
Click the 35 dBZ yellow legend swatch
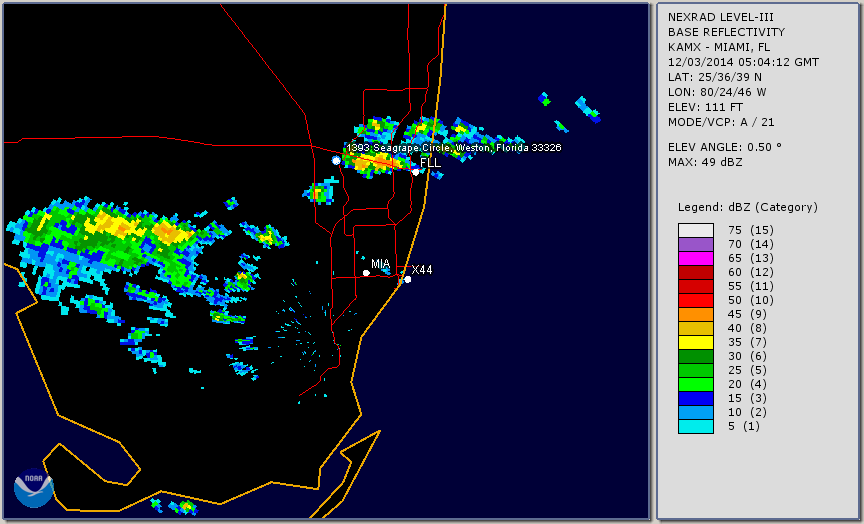695,342
